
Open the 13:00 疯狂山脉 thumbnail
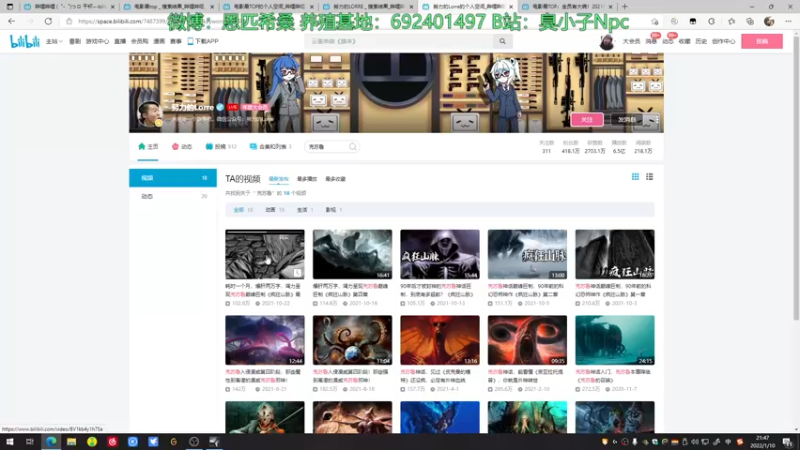coord(527,254)
